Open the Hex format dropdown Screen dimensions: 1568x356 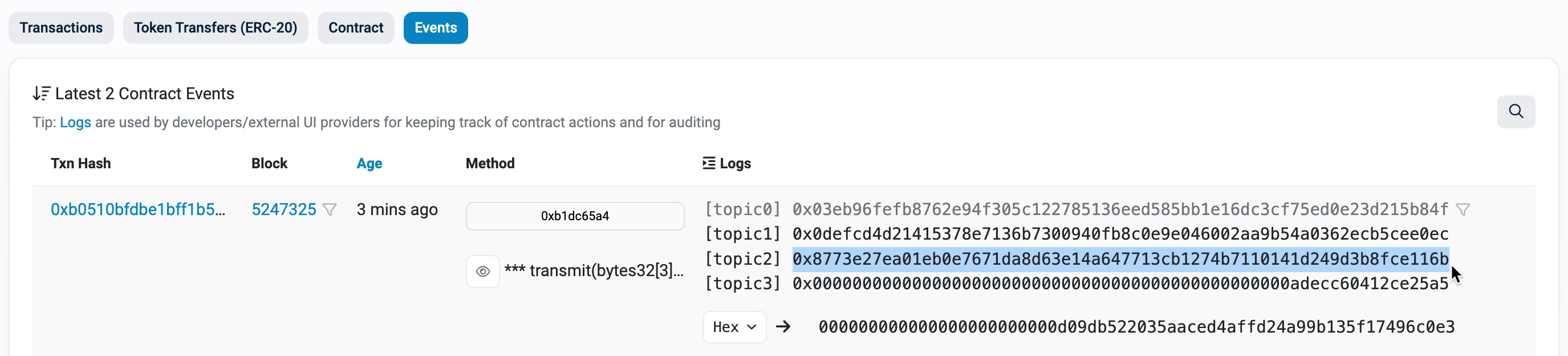(734, 327)
